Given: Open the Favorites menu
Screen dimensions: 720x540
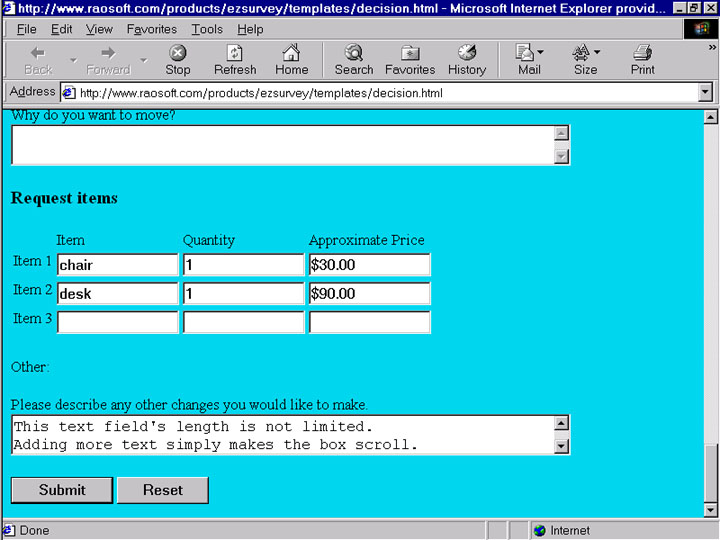Looking at the screenshot, I should click(x=152, y=29).
